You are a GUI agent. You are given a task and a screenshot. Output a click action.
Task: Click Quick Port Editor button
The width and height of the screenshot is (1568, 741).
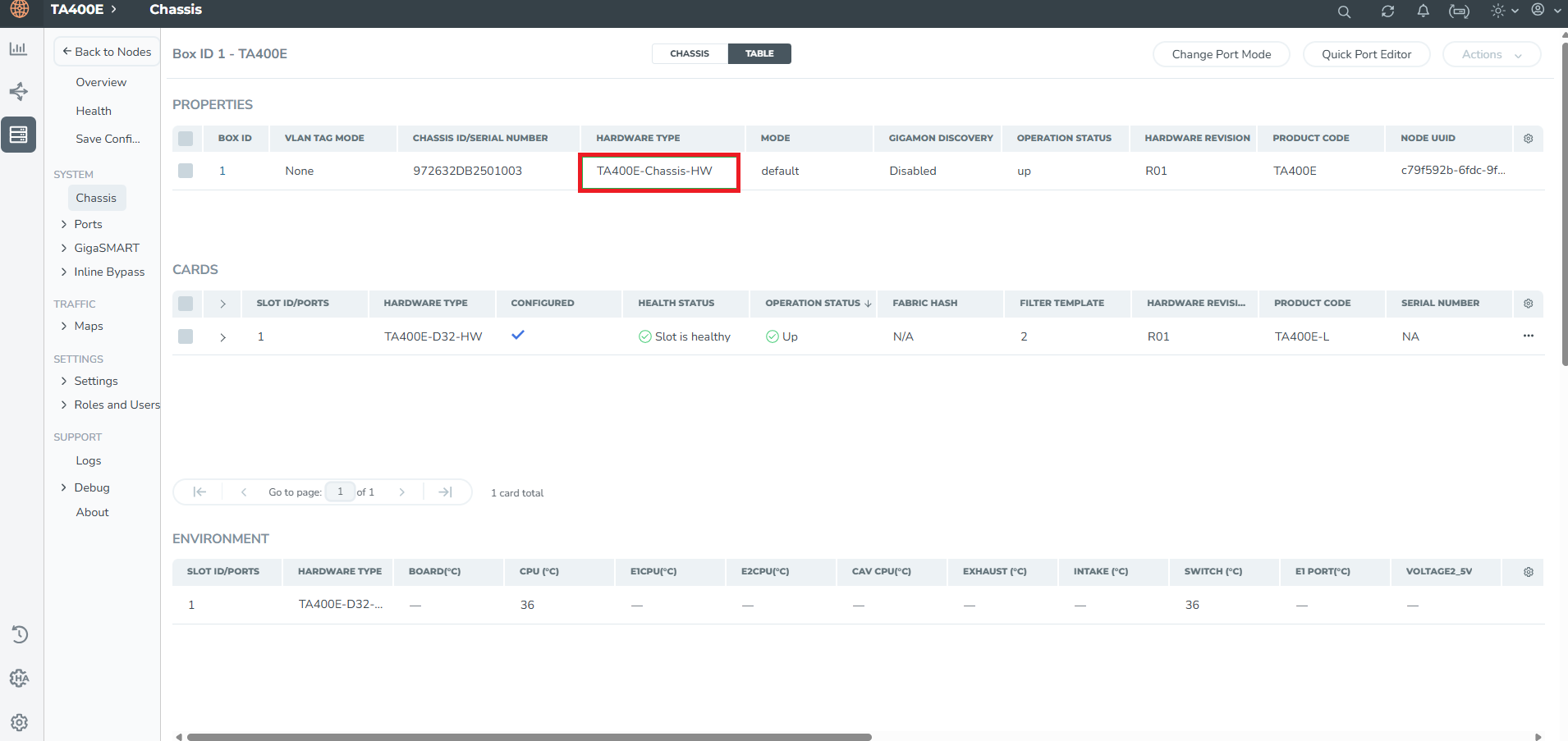click(x=1366, y=54)
